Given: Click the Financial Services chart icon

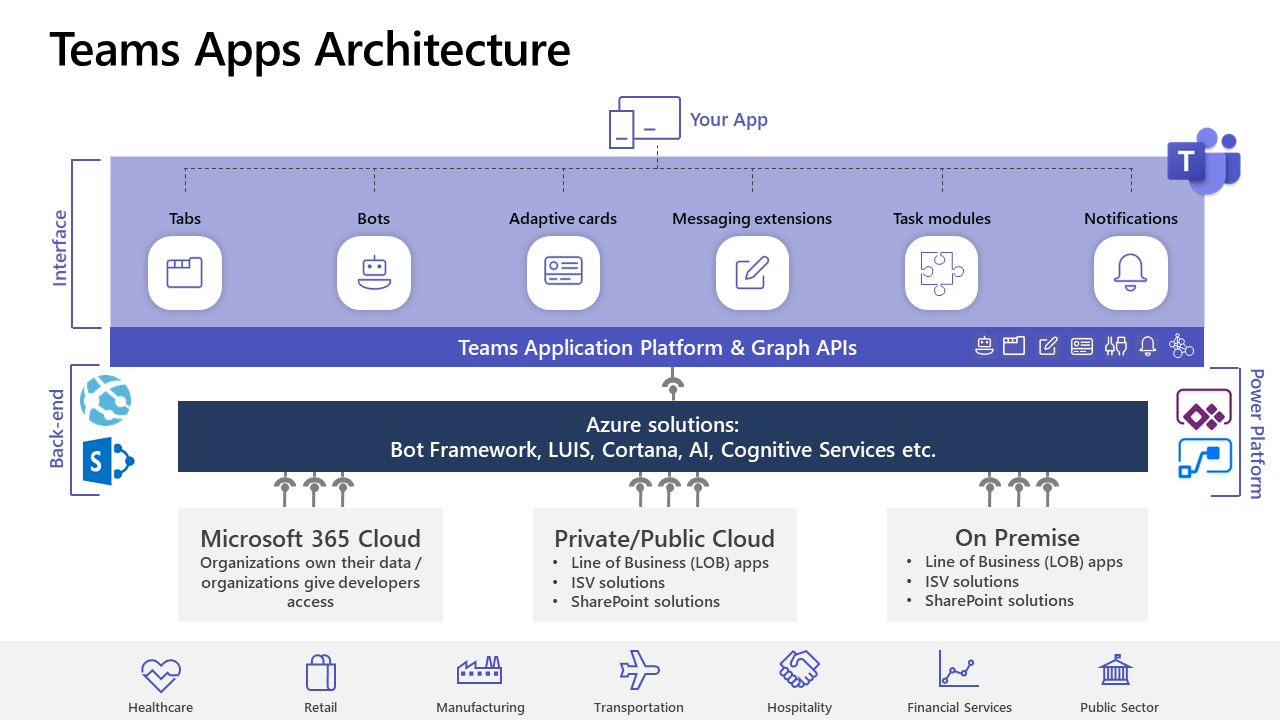Looking at the screenshot, I should point(959,669).
